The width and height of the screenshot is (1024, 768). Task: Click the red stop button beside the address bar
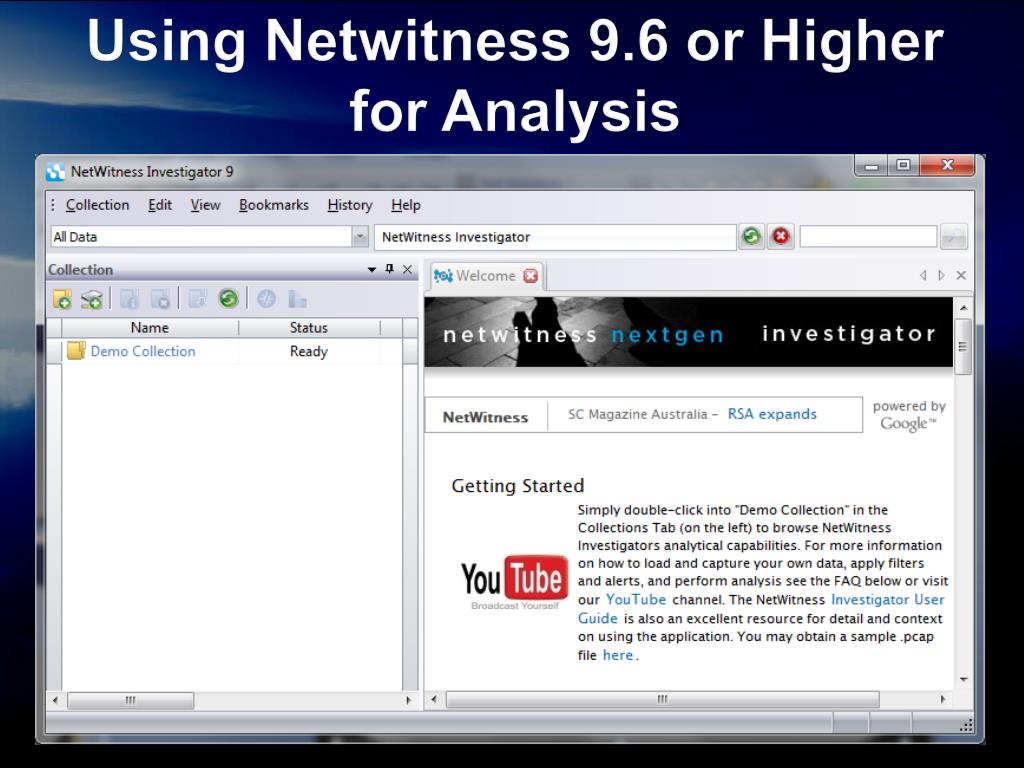coord(780,236)
